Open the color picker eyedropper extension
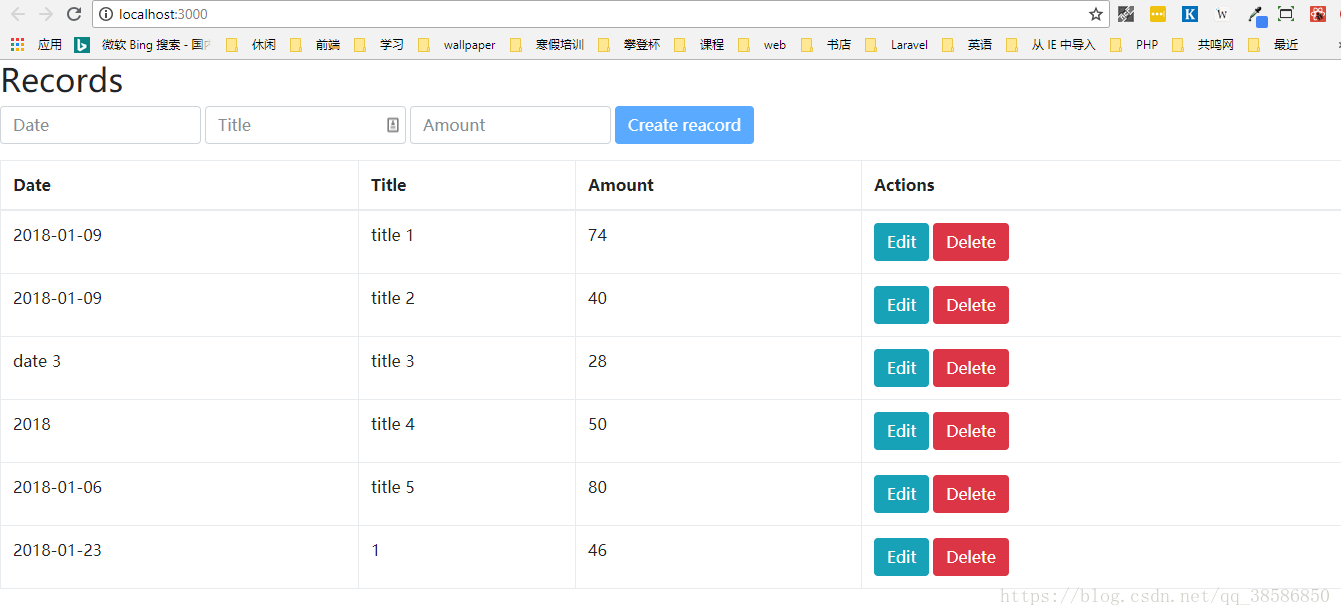Image resolution: width=1341 pixels, height=616 pixels. pos(1256,15)
